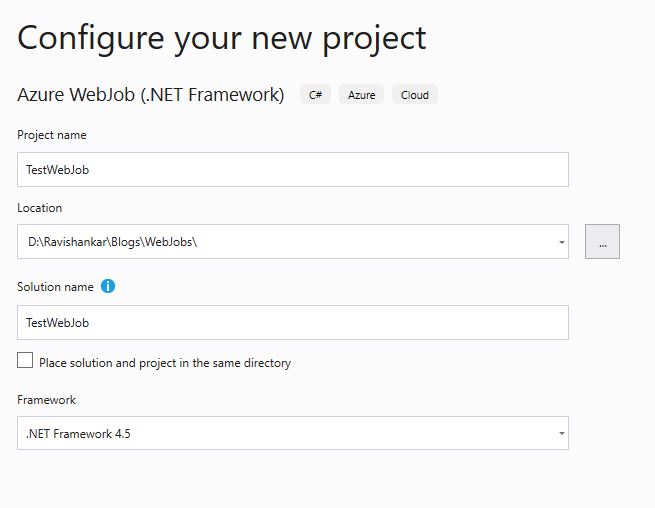Open the Location path dropdown arrow
The width and height of the screenshot is (655, 508).
click(561, 242)
